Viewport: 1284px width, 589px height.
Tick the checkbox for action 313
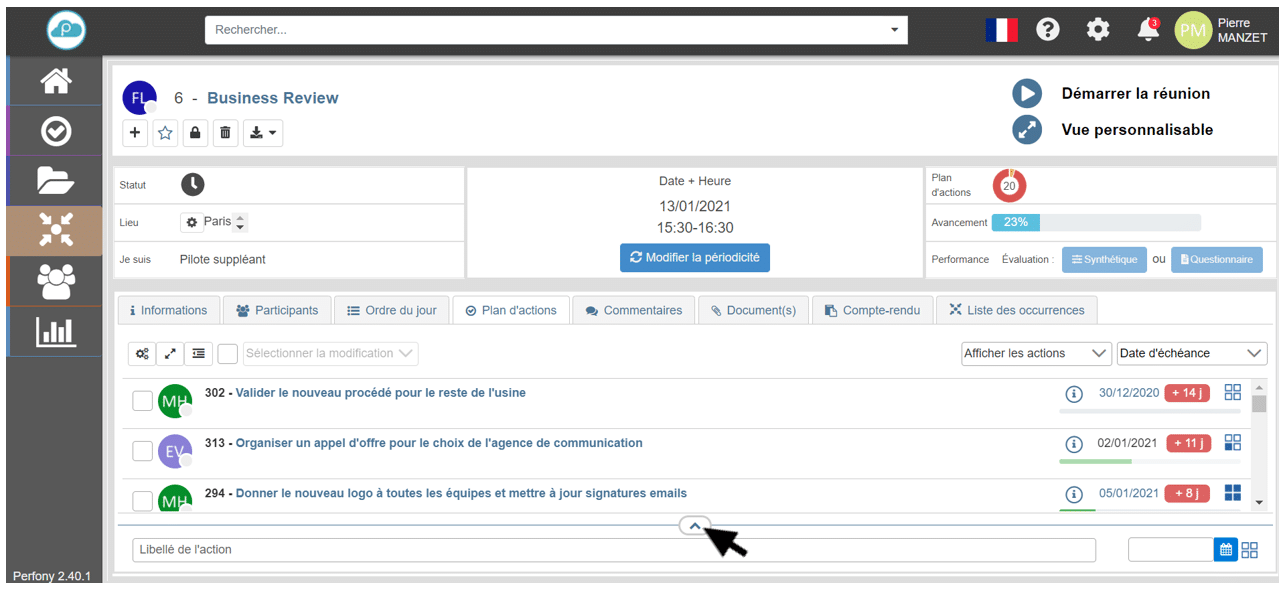(x=143, y=451)
